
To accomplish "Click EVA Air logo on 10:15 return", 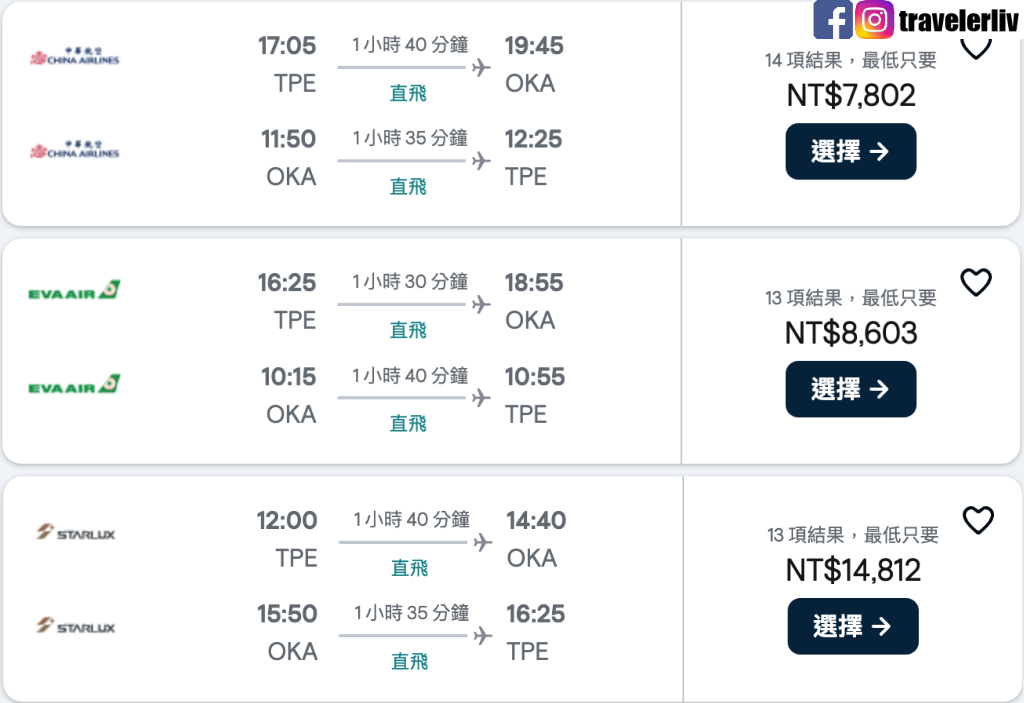I will pyautogui.click(x=74, y=384).
